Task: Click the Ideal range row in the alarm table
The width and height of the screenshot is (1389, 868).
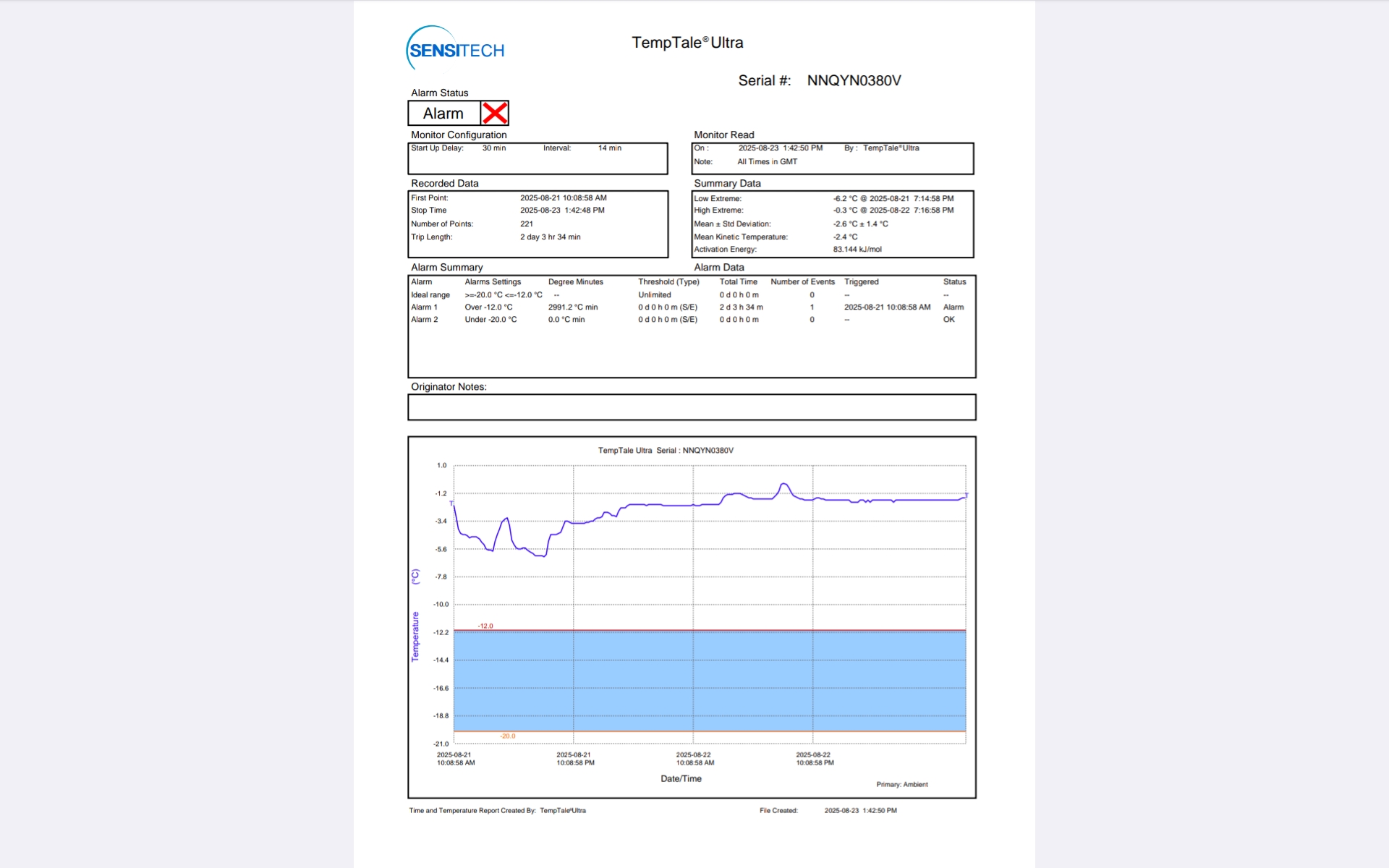Action: click(430, 295)
